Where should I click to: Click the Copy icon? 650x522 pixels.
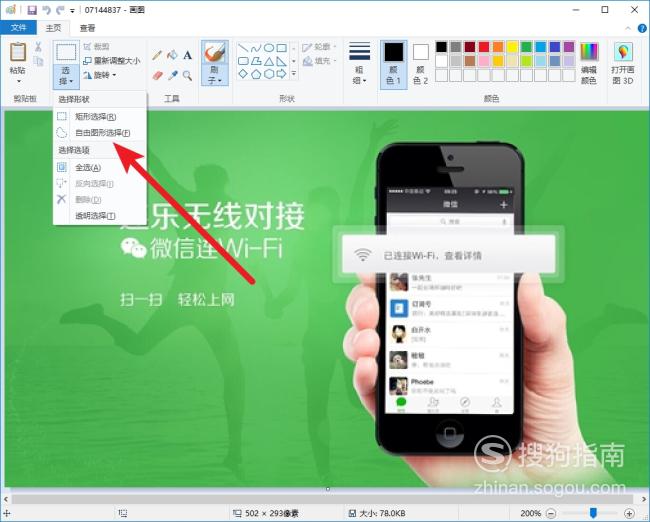(38, 61)
